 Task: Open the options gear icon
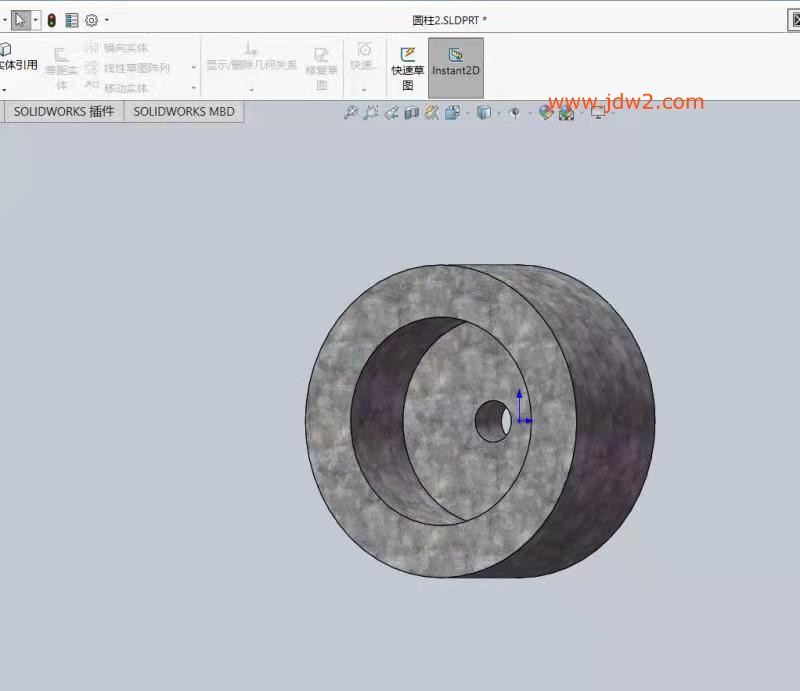(91, 20)
